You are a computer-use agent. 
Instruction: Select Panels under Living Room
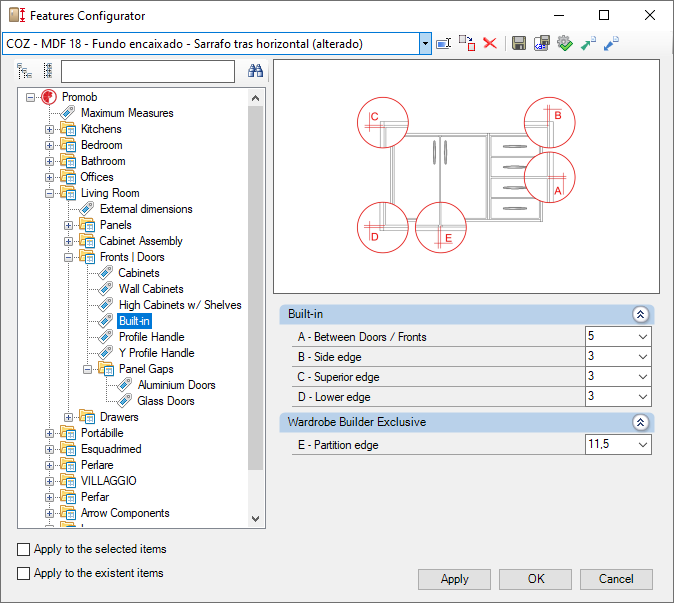click(116, 225)
